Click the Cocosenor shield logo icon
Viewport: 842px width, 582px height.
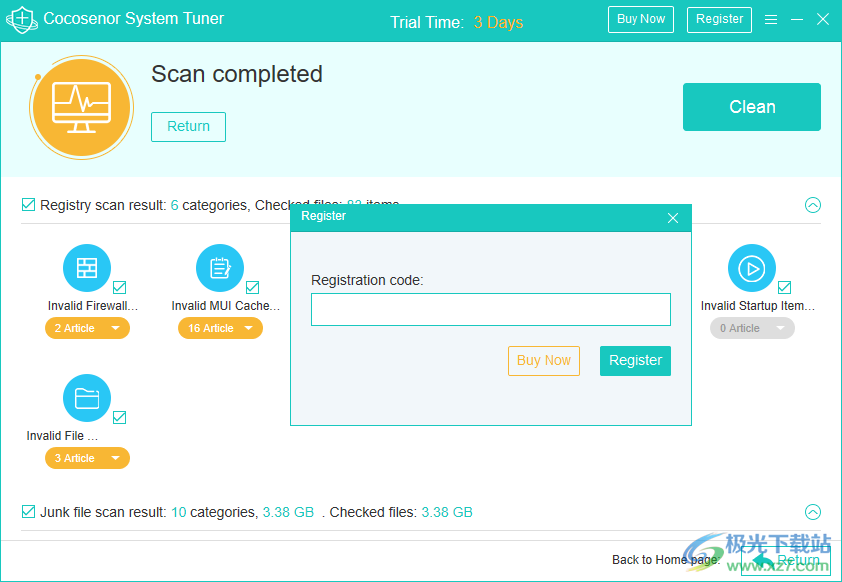point(22,19)
